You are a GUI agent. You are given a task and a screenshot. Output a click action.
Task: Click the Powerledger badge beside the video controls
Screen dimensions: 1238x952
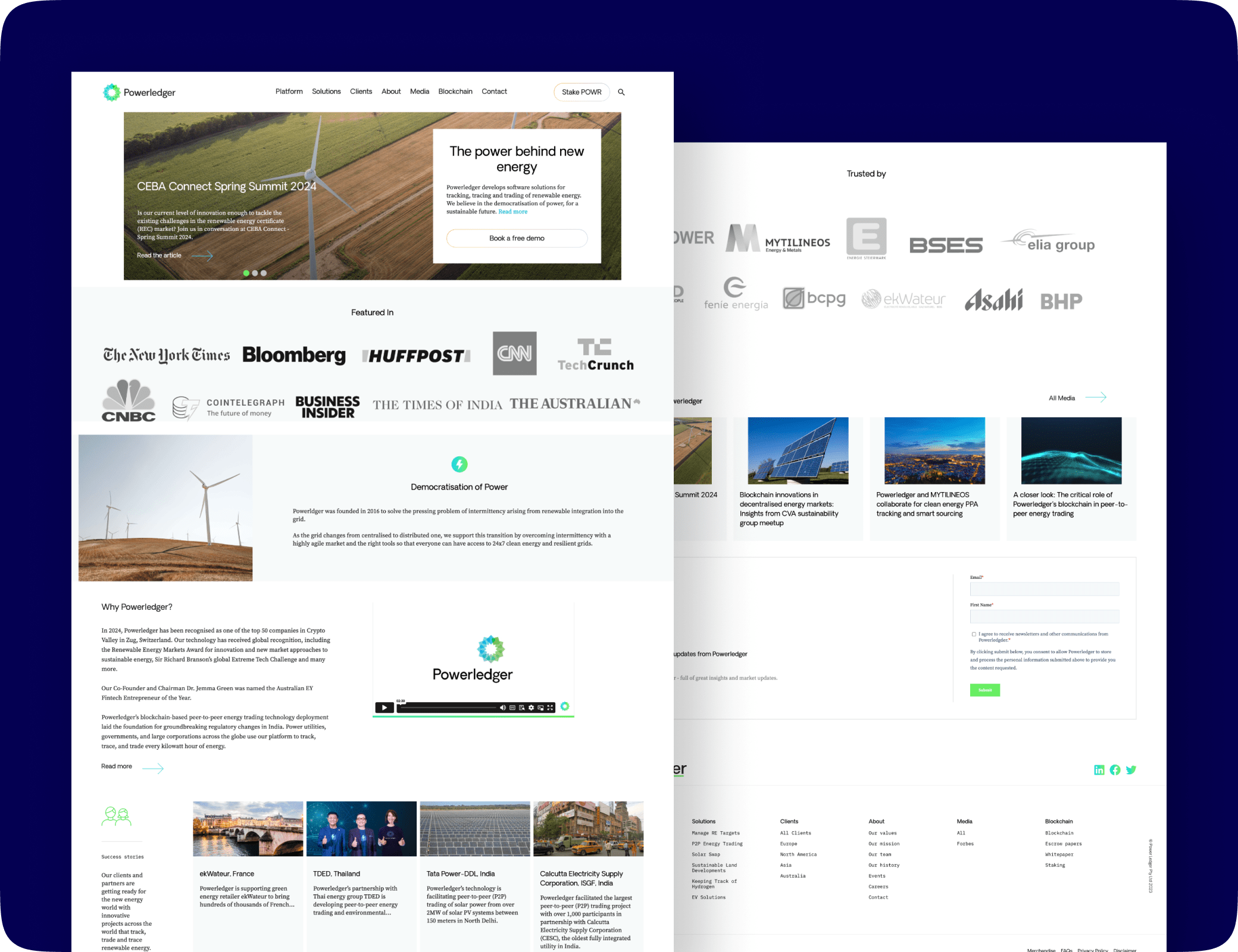pyautogui.click(x=565, y=706)
